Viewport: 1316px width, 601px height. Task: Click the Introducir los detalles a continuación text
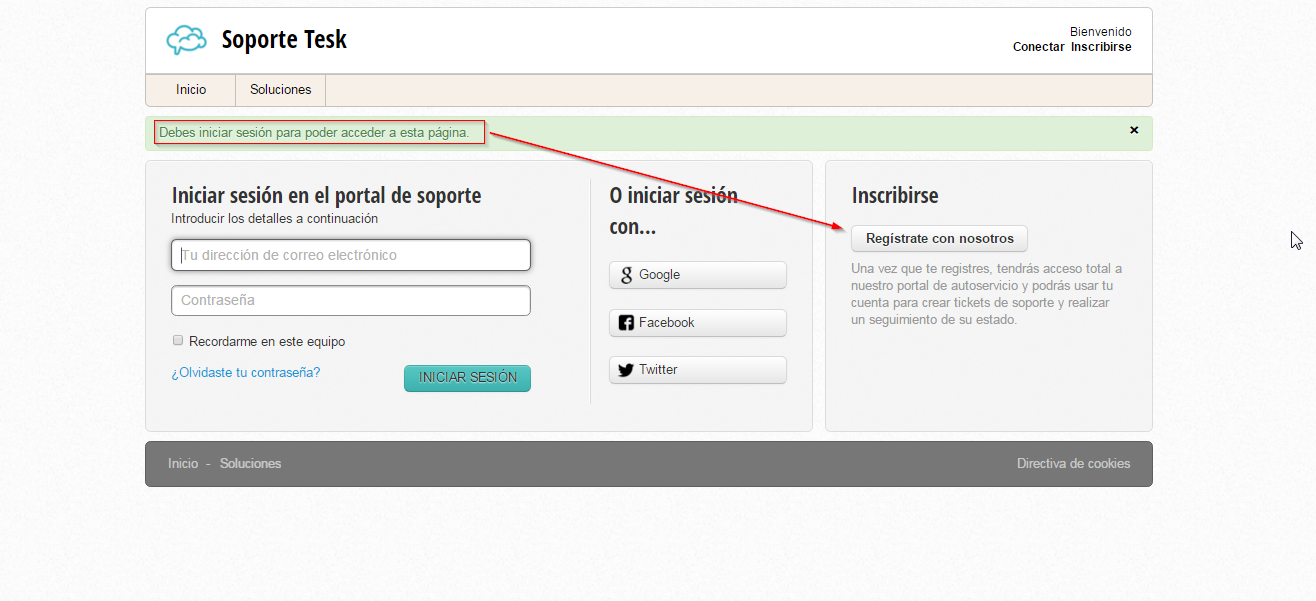pyautogui.click(x=275, y=219)
